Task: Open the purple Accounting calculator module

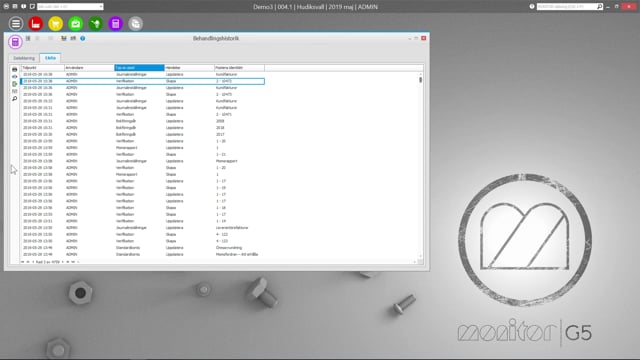Action: tap(116, 24)
